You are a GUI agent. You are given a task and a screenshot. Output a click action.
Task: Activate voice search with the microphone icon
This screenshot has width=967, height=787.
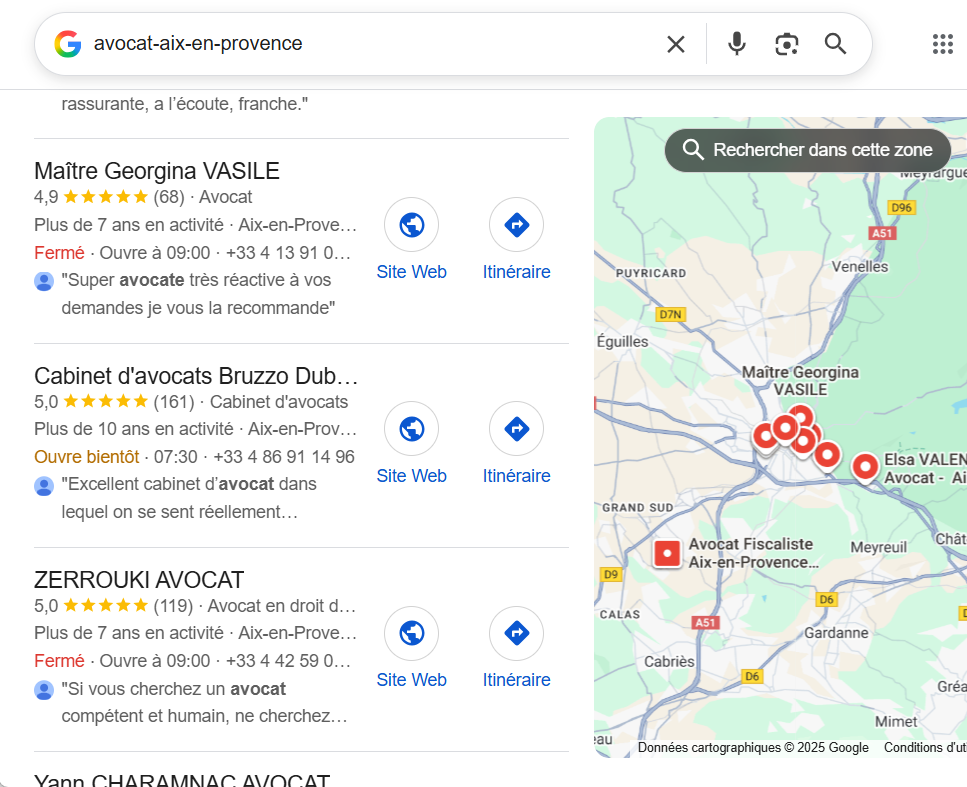(737, 44)
